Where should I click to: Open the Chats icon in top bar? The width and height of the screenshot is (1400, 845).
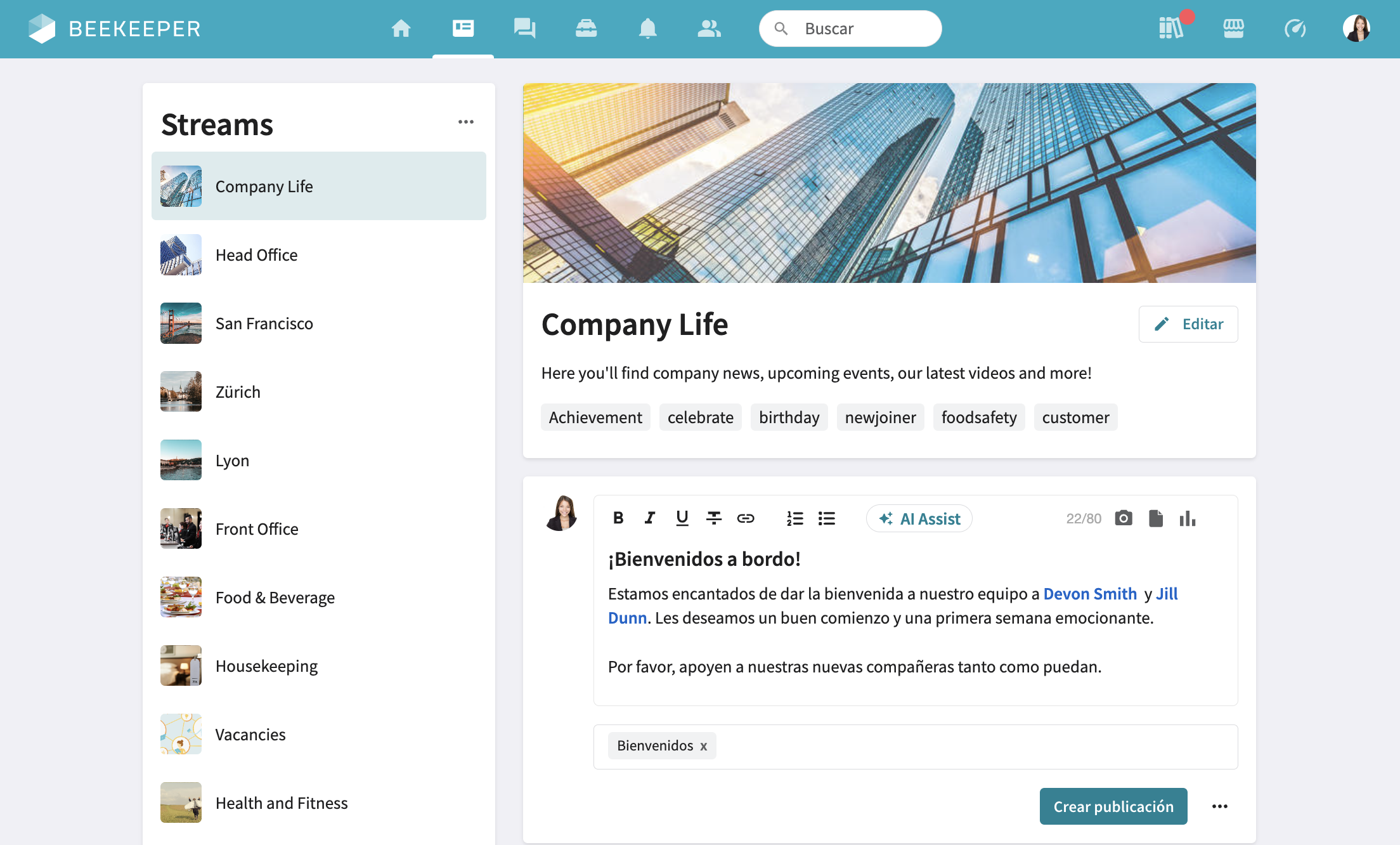click(x=524, y=29)
